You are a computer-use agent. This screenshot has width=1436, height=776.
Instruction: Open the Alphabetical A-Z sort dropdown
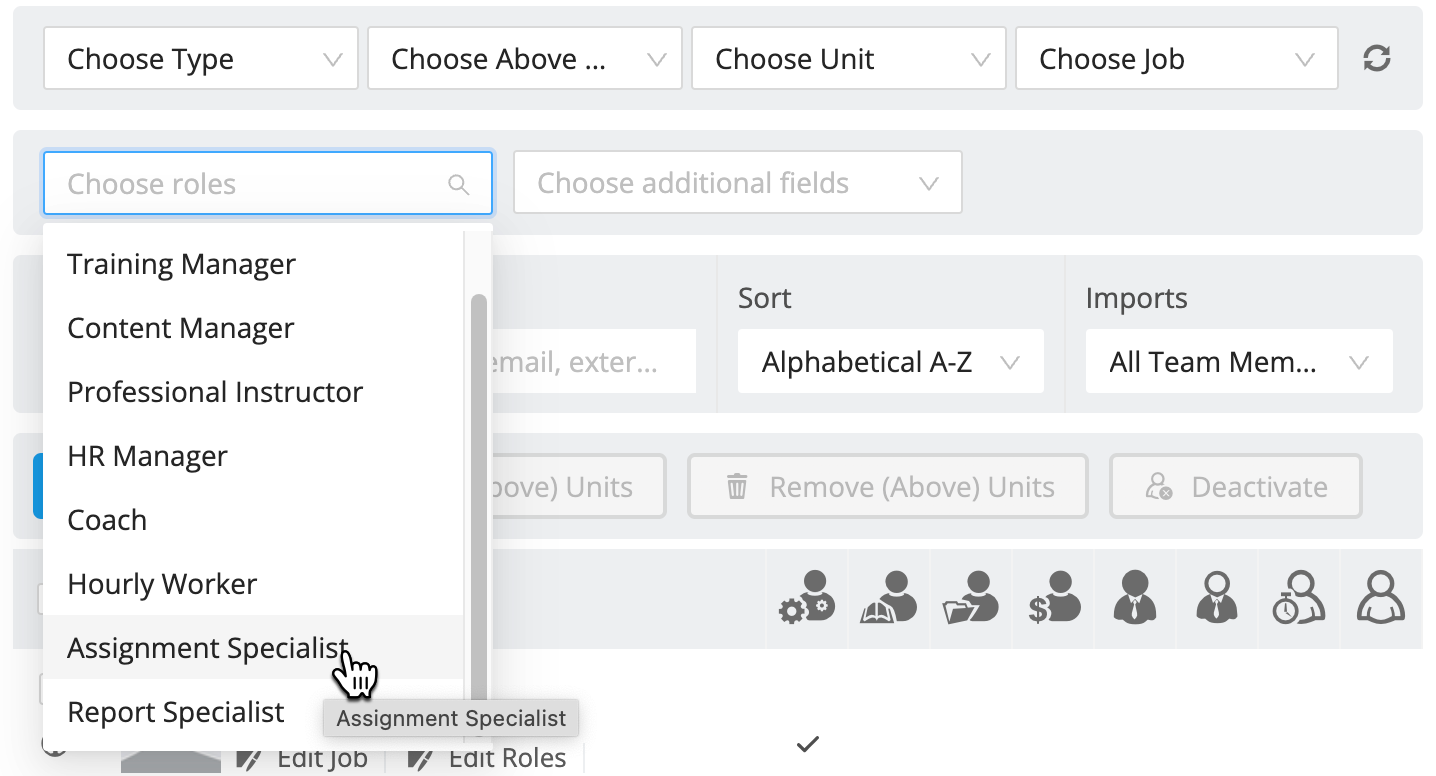[x=891, y=362]
